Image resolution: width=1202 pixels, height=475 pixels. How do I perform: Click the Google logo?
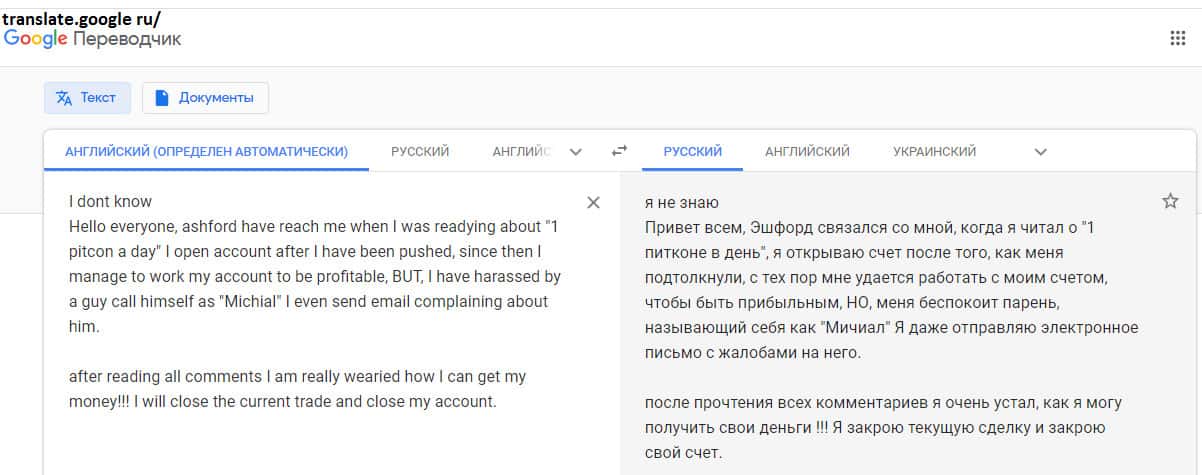tap(35, 39)
